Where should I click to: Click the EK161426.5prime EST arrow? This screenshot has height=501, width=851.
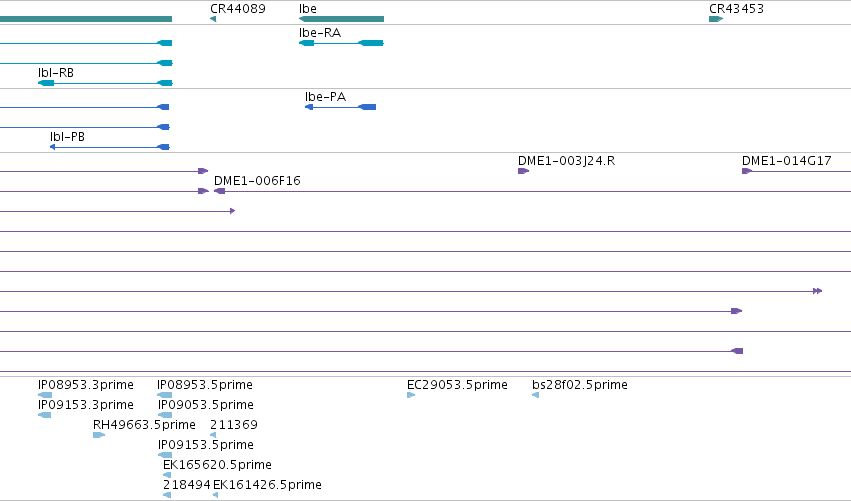click(x=215, y=495)
